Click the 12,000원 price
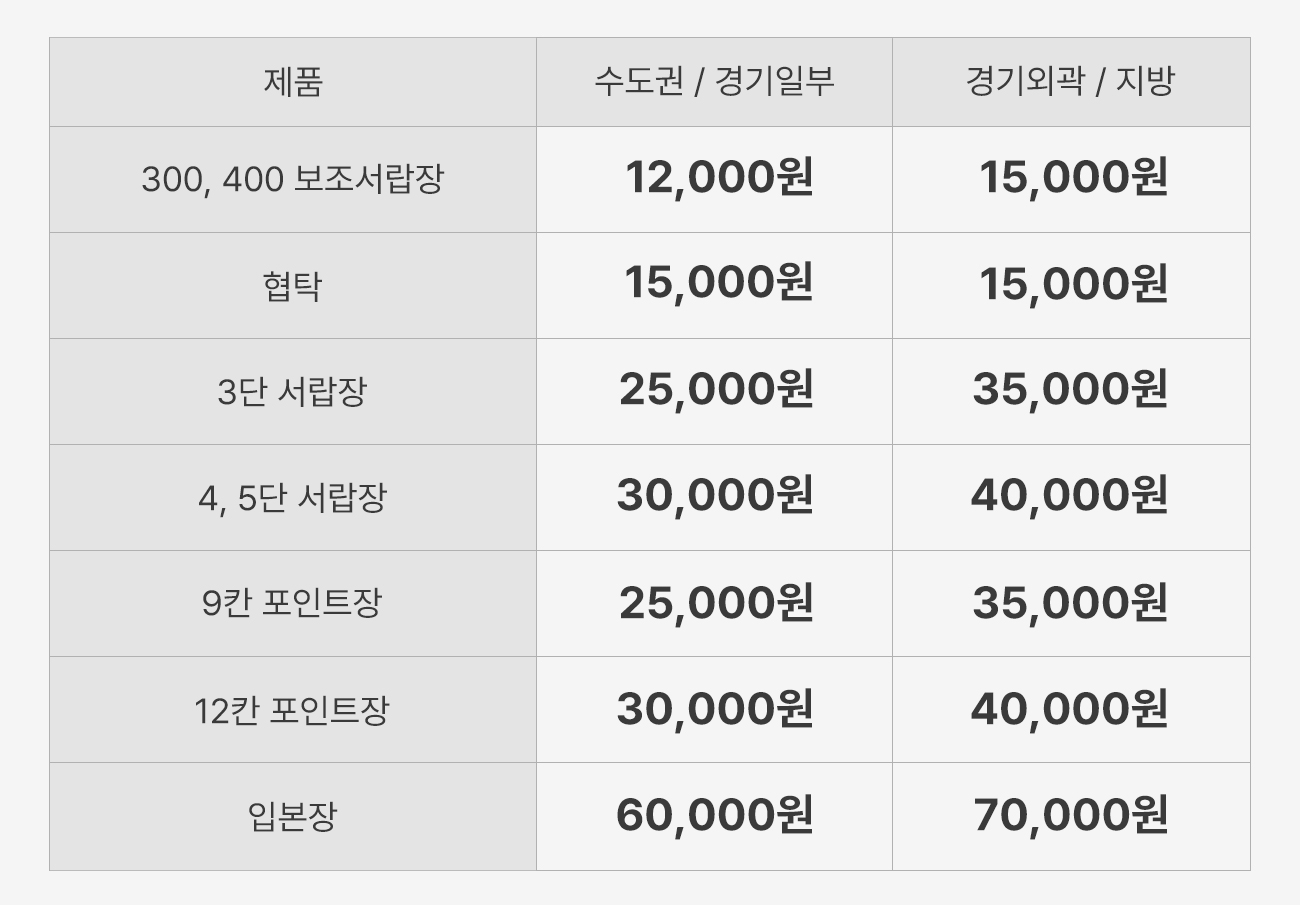Screen dimensions: 1300x905 click(x=718, y=178)
